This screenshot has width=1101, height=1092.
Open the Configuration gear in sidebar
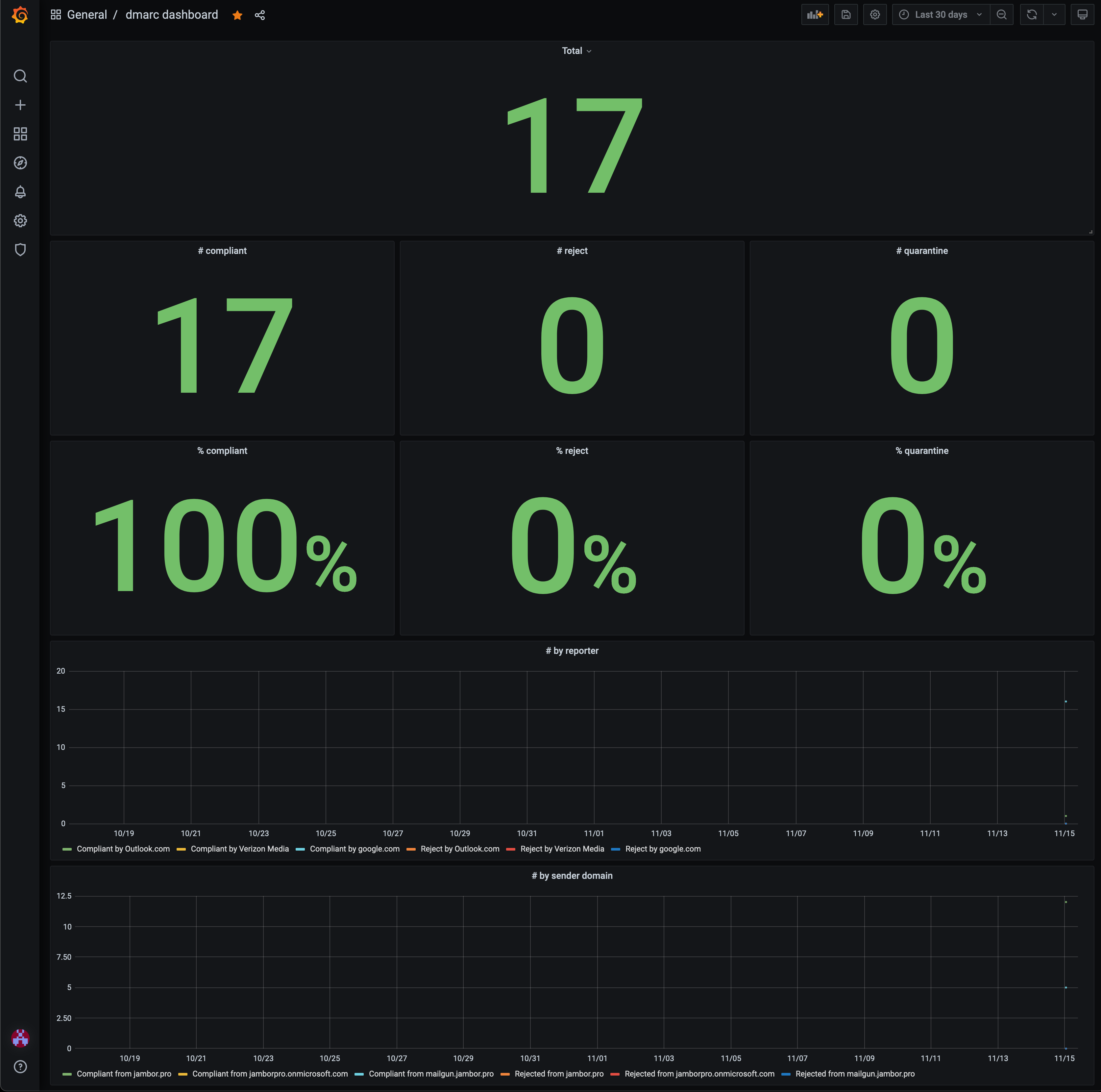20,221
